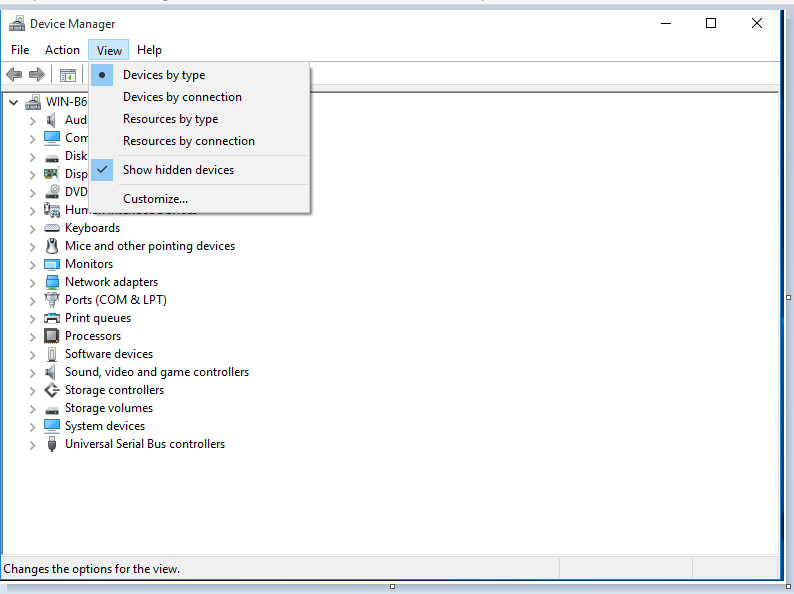Click the Network adapters category icon
794x594 pixels.
click(52, 282)
